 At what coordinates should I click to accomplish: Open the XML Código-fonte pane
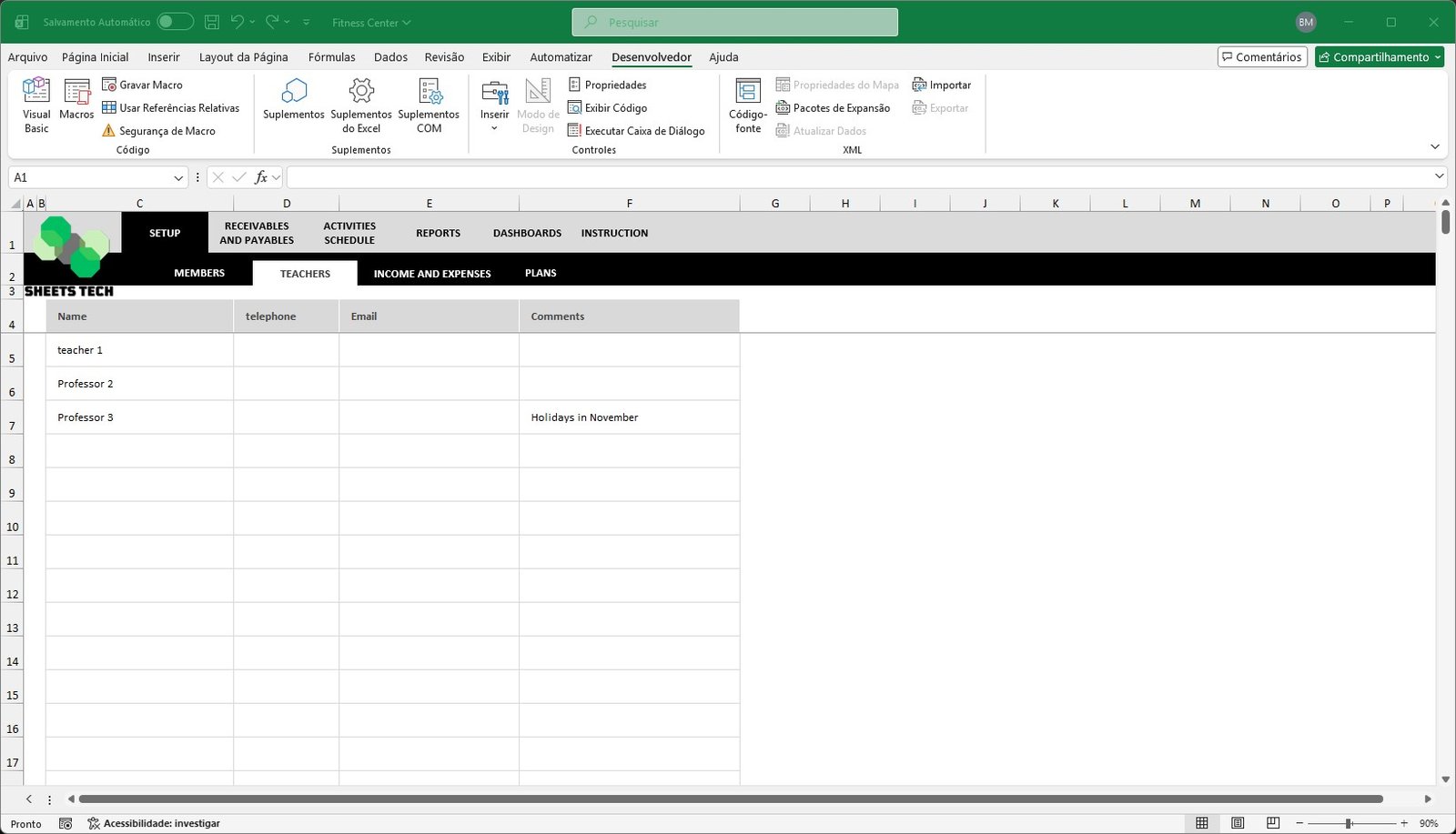(747, 105)
